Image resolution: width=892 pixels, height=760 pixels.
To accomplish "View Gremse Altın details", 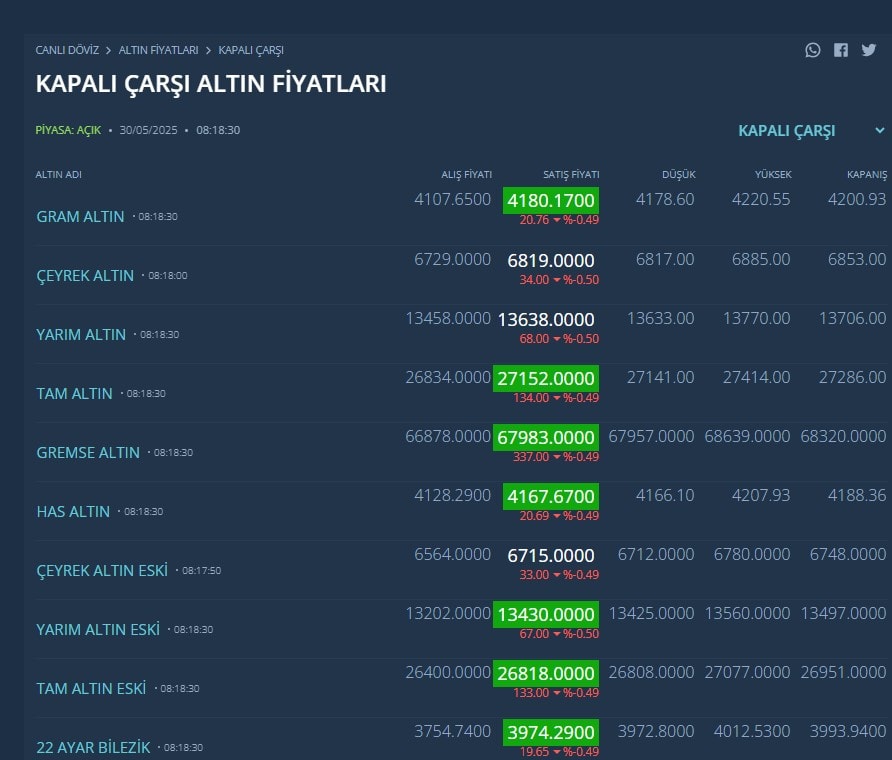I will [x=88, y=452].
